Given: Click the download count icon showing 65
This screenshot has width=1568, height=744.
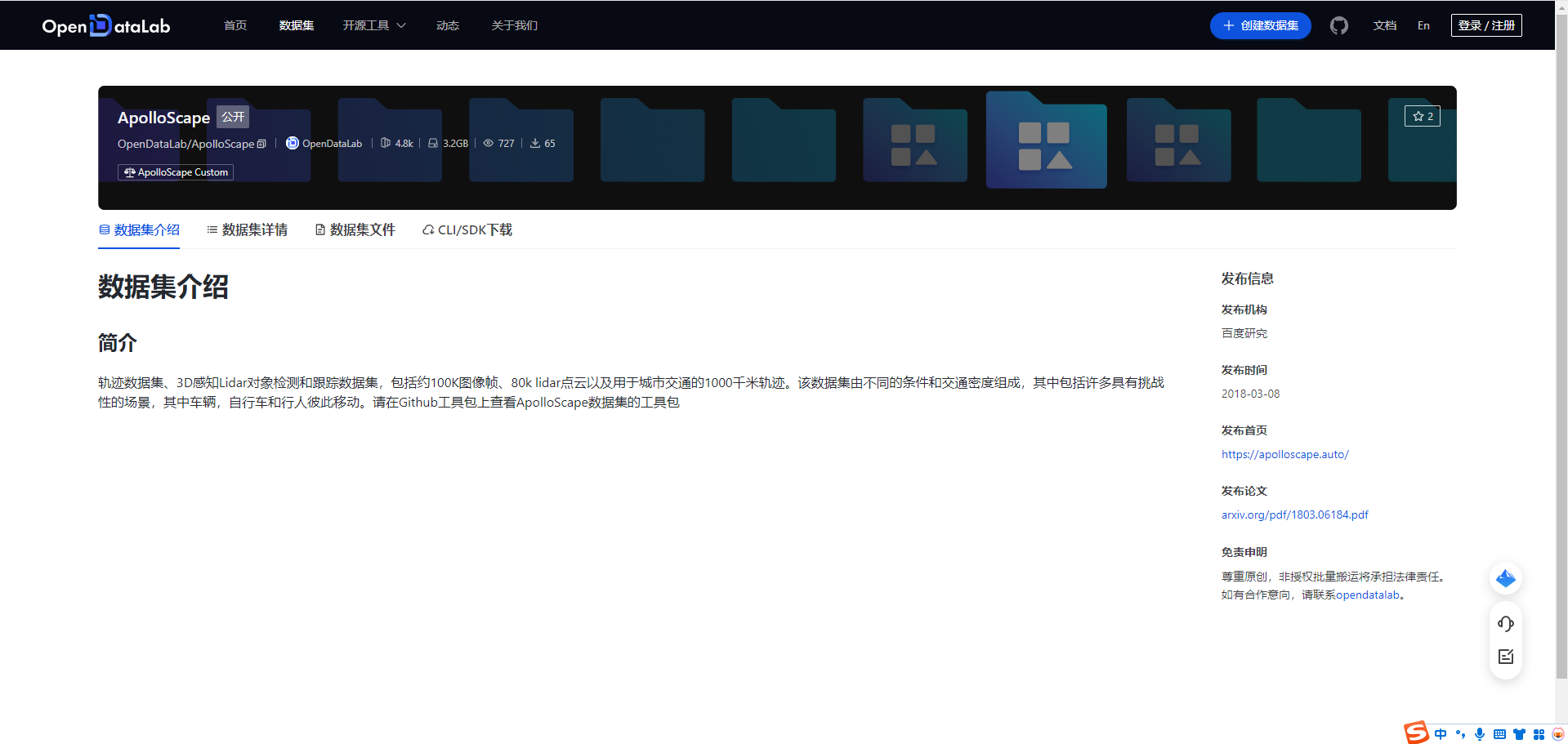Looking at the screenshot, I should coord(535,143).
